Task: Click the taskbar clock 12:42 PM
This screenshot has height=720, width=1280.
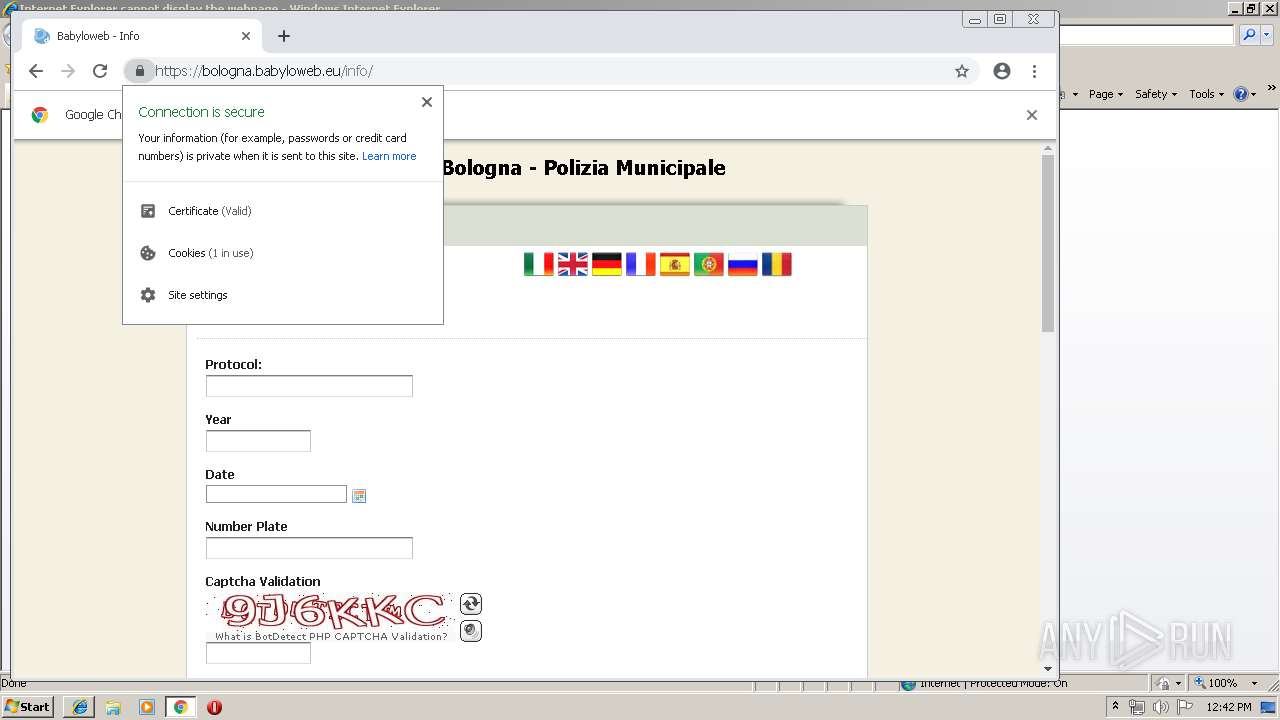Action: pyautogui.click(x=1229, y=707)
